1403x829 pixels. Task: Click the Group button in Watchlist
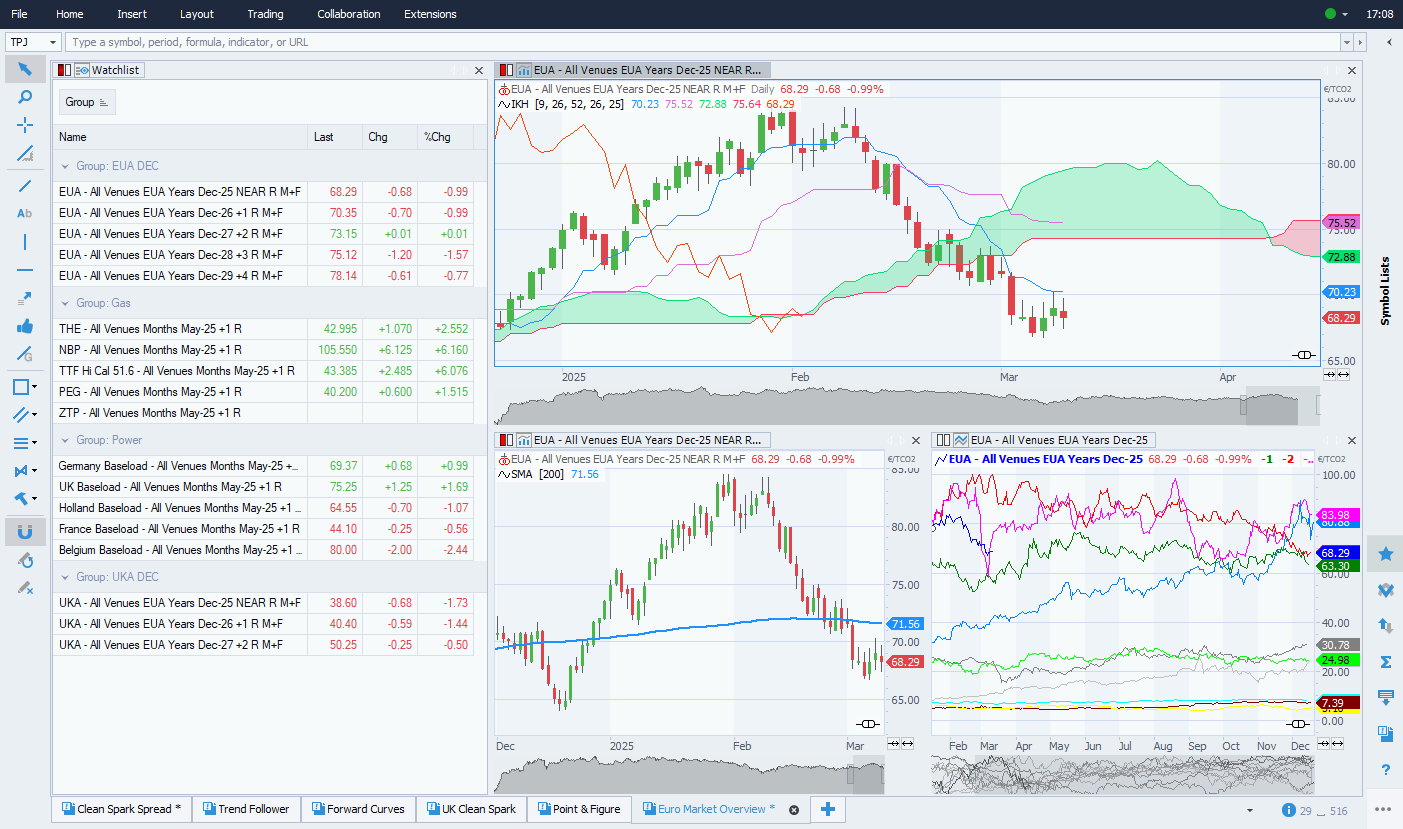(x=87, y=102)
